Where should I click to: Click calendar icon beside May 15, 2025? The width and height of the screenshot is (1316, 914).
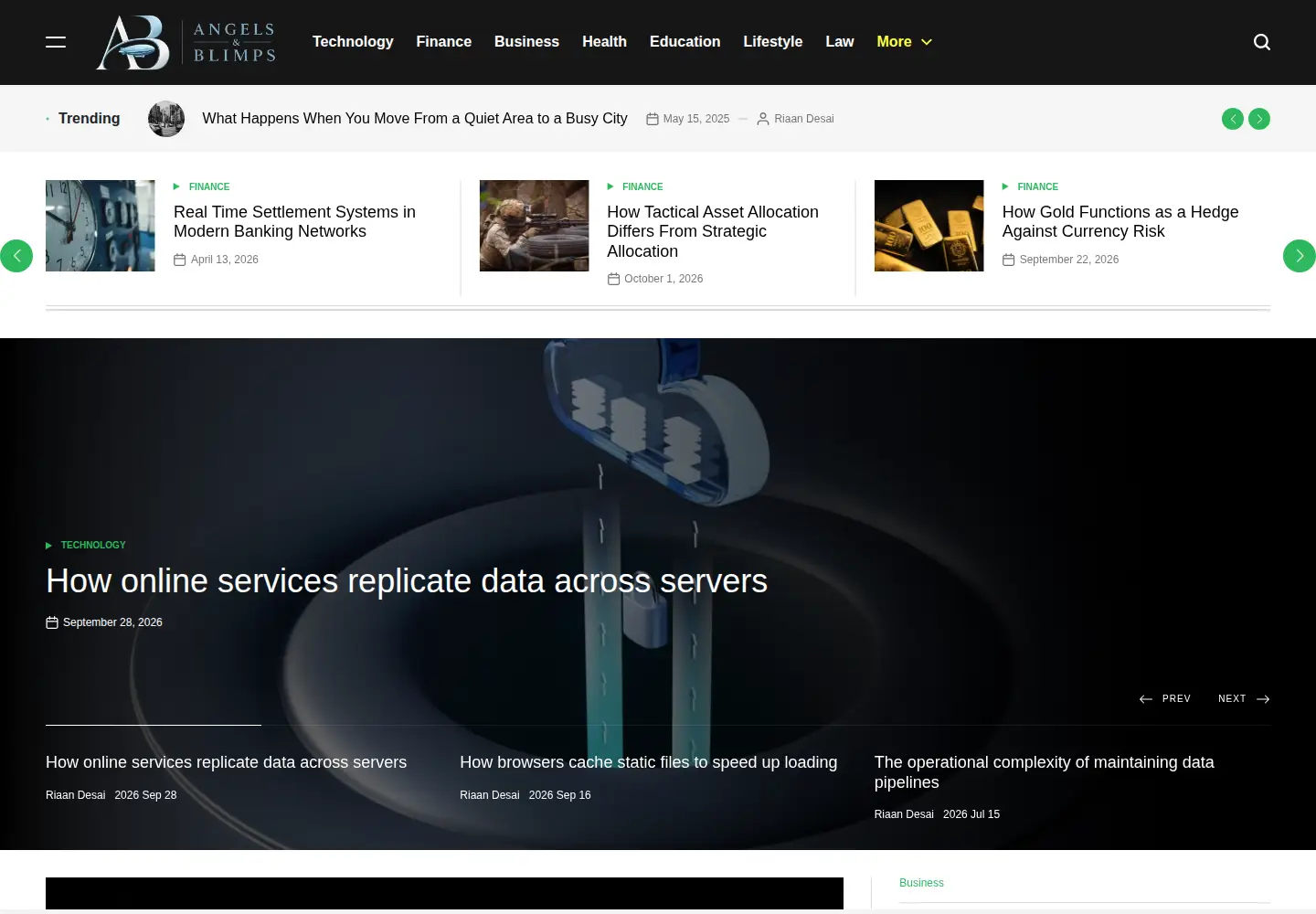pyautogui.click(x=653, y=119)
